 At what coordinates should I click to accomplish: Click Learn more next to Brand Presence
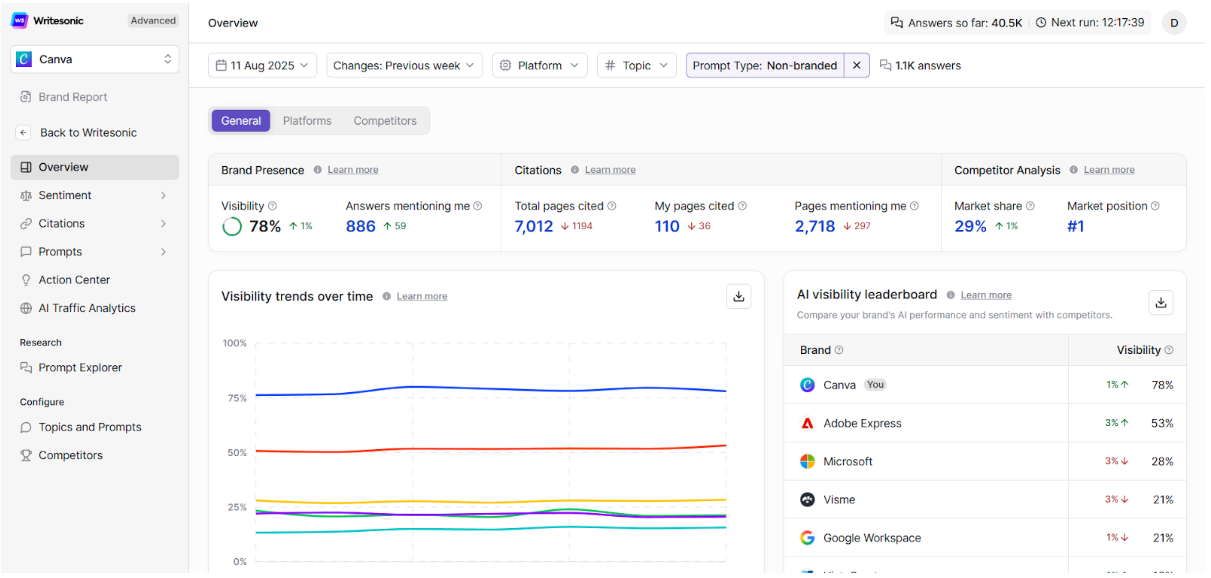[x=353, y=170]
